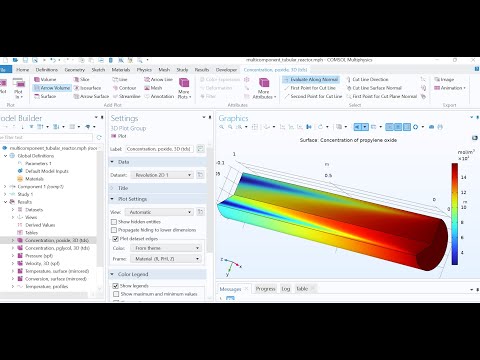
Task: Select First Point for Cut Line
Action: click(310, 88)
